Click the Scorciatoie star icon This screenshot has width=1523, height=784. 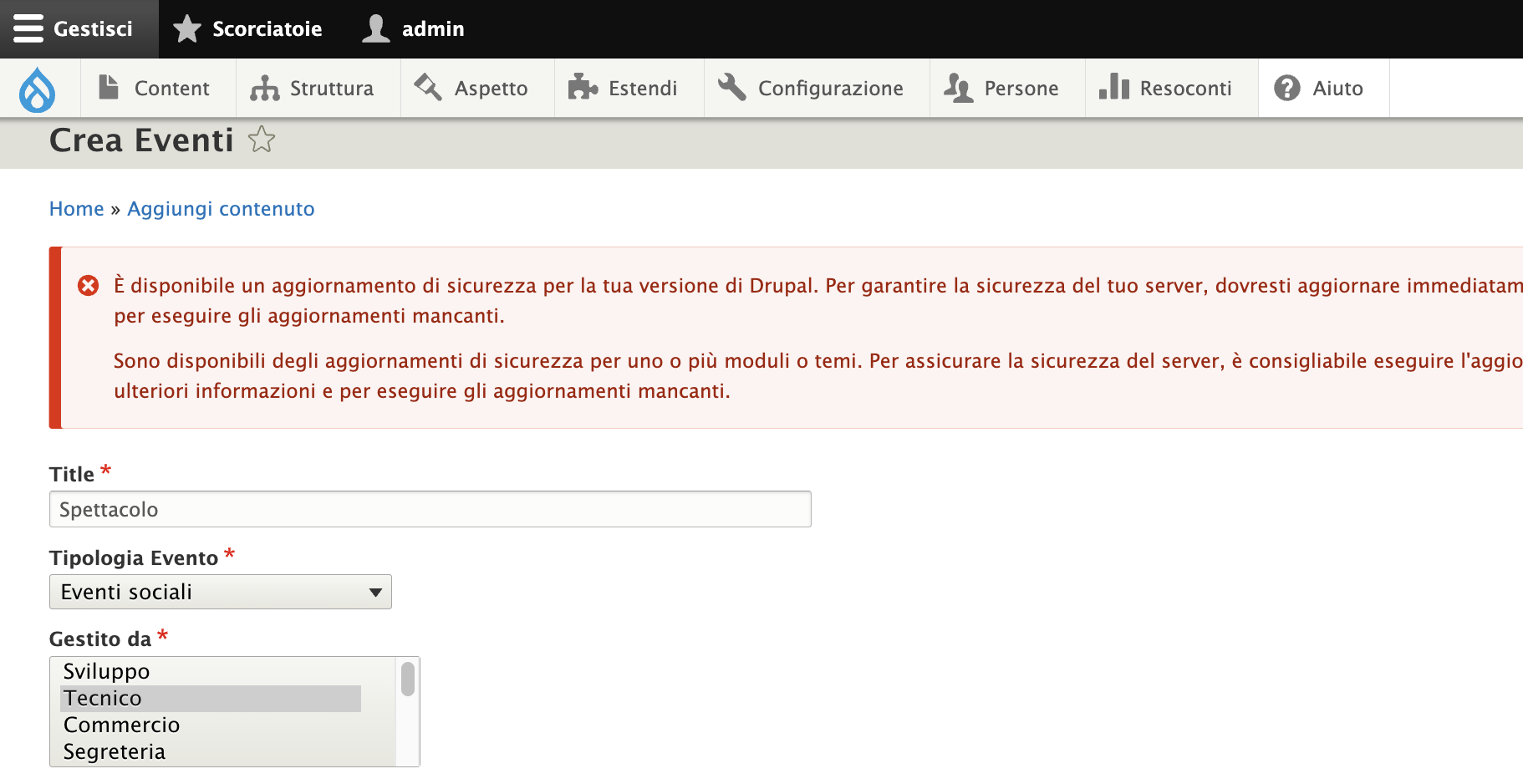186,28
